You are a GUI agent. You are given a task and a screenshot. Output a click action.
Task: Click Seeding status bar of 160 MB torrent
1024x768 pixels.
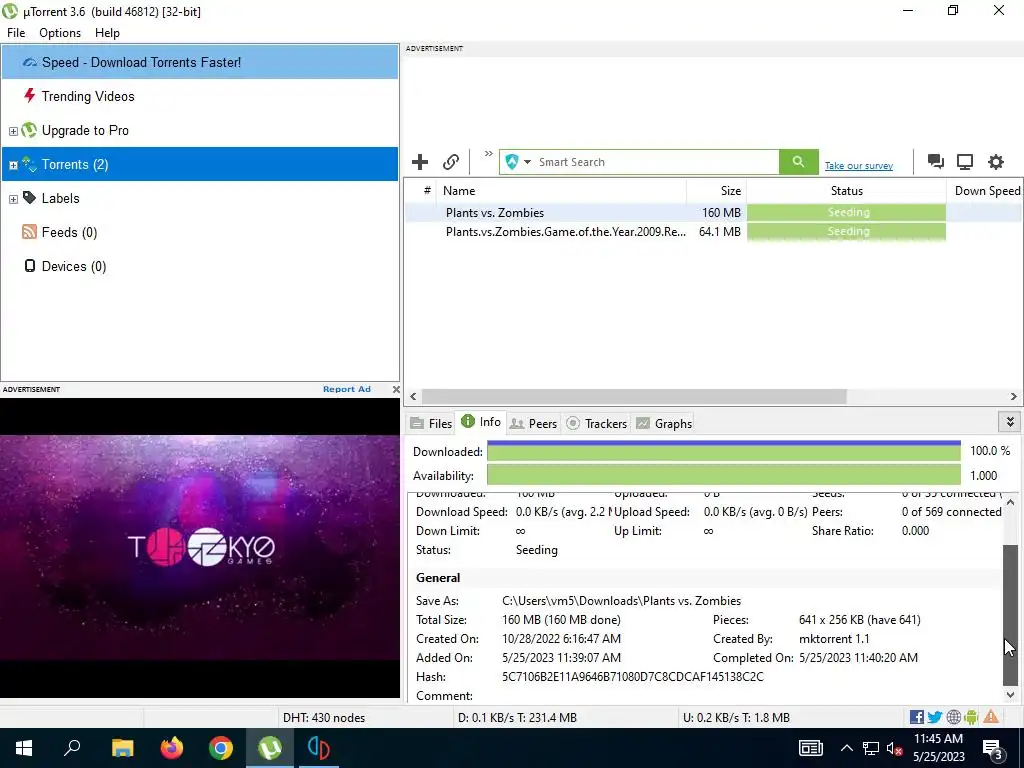[x=846, y=212]
